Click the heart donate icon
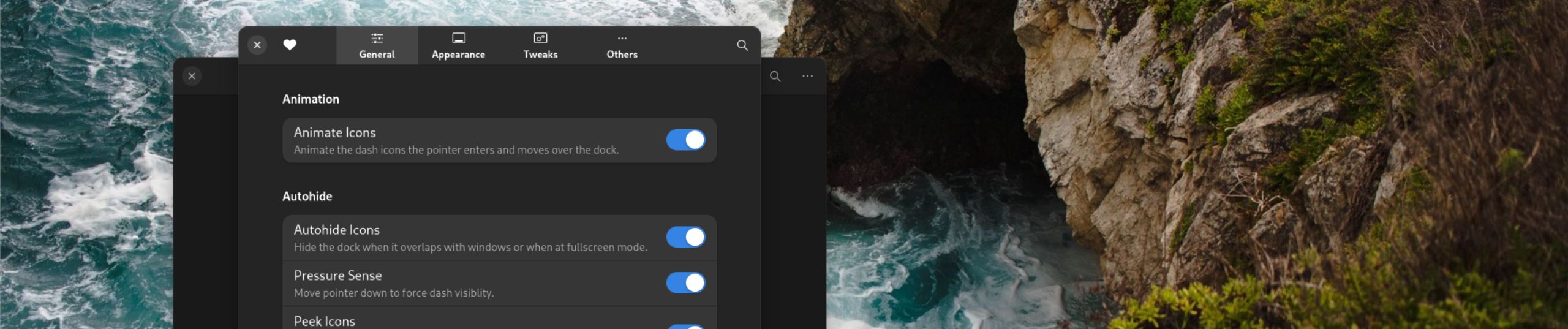1568x329 pixels. pyautogui.click(x=290, y=45)
